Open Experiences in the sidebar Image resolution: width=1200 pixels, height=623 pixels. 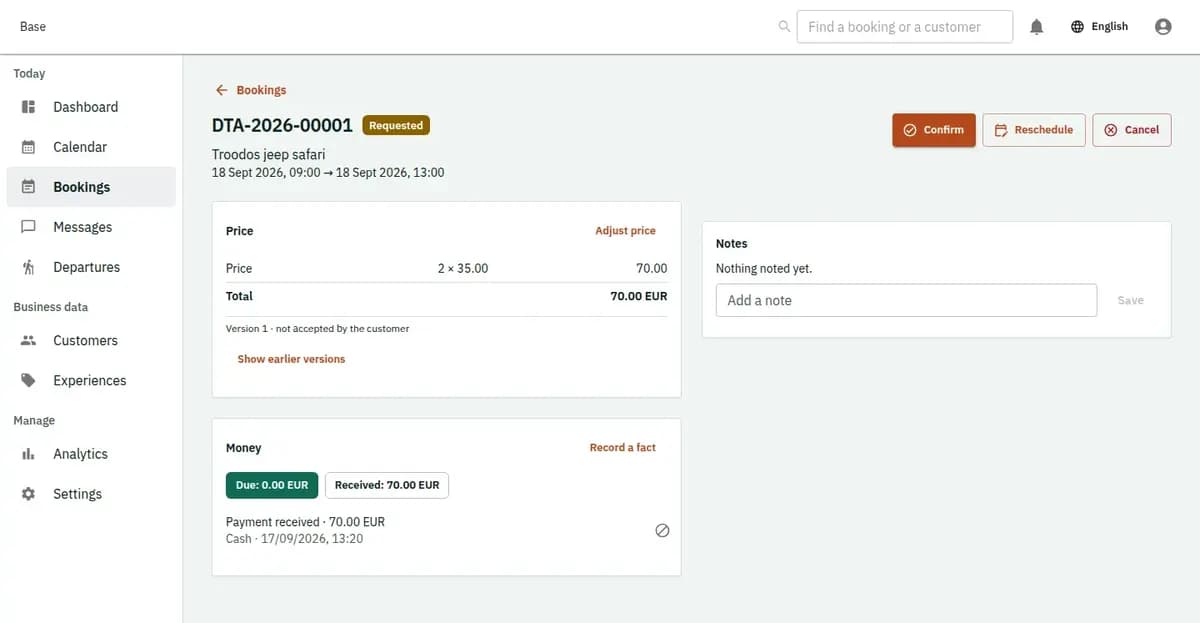coord(90,380)
